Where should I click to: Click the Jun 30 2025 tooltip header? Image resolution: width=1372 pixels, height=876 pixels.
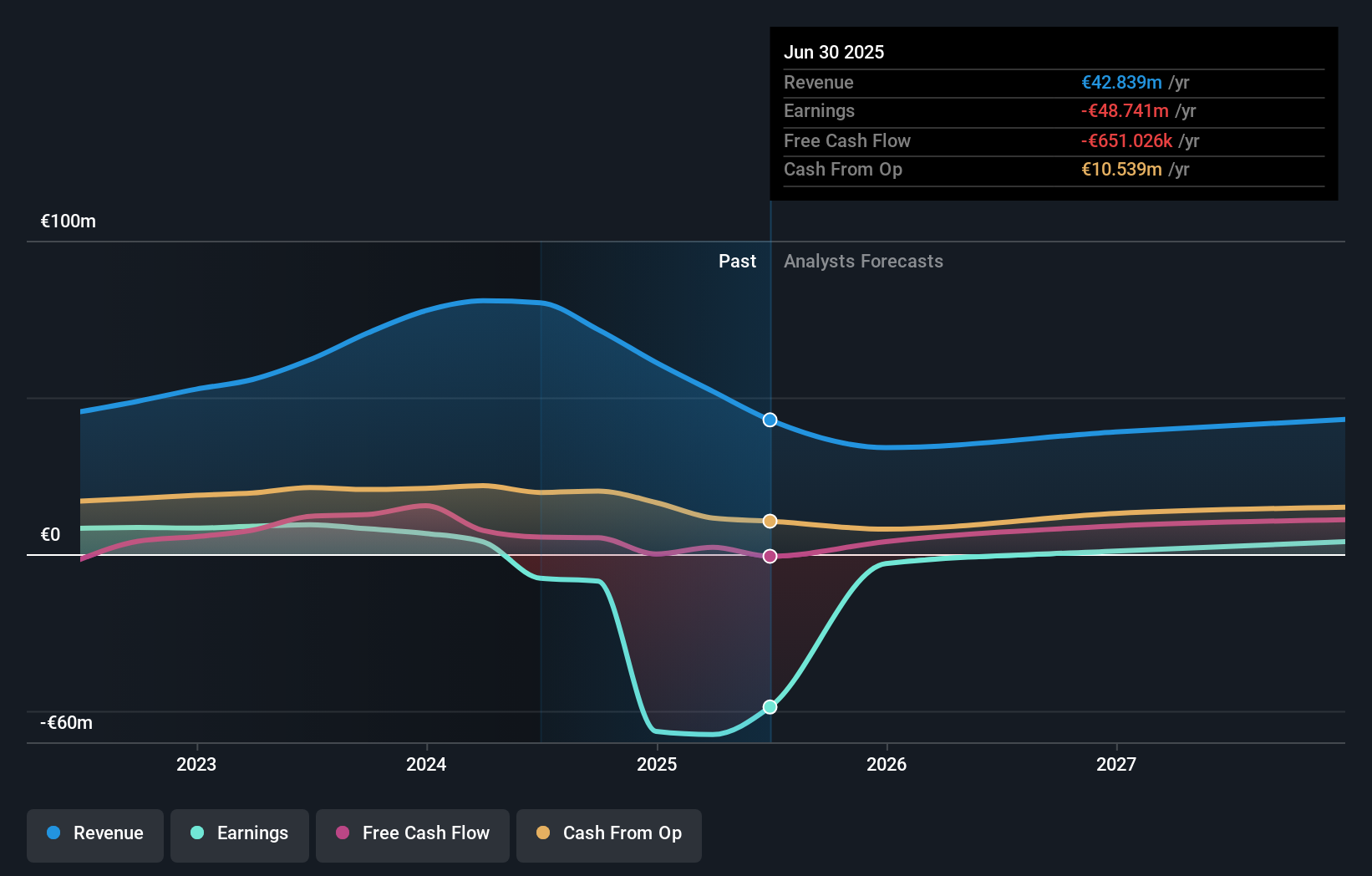834,52
